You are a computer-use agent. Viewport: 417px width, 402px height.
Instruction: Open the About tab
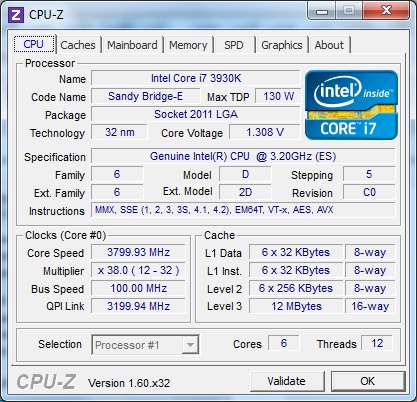[x=329, y=45]
